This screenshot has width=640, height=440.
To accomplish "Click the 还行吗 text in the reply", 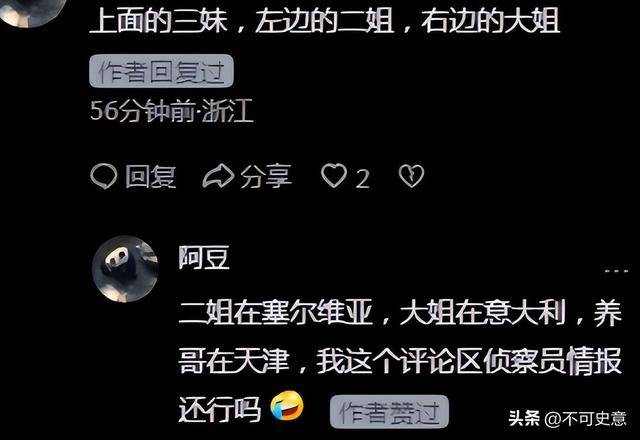I will click(x=220, y=409).
